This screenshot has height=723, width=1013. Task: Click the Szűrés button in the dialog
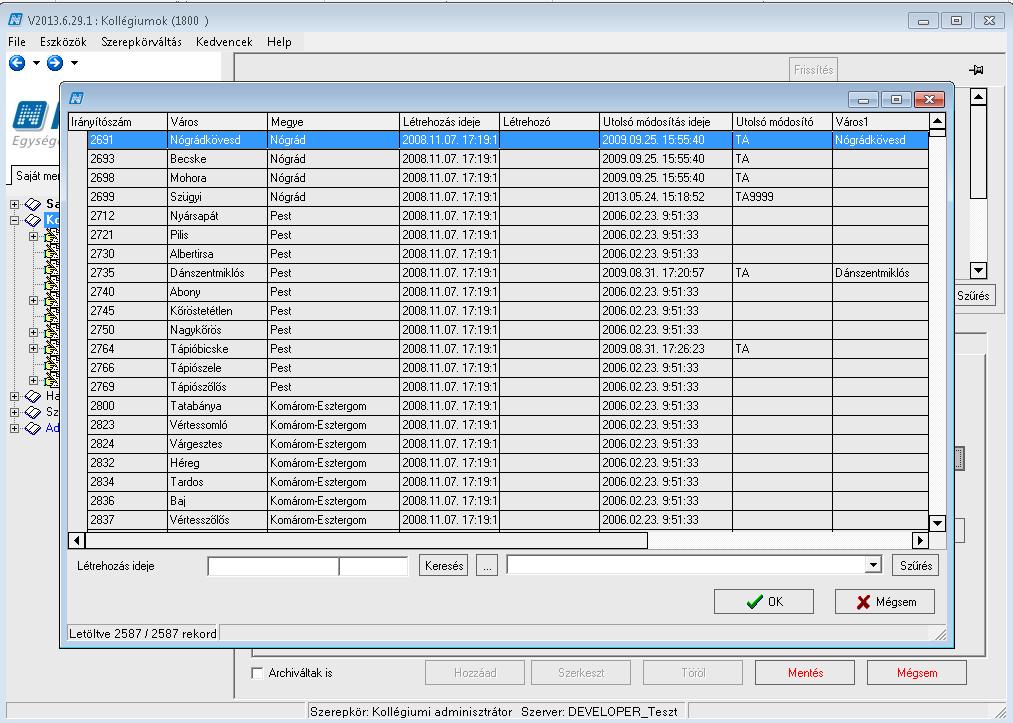pyautogui.click(x=915, y=565)
